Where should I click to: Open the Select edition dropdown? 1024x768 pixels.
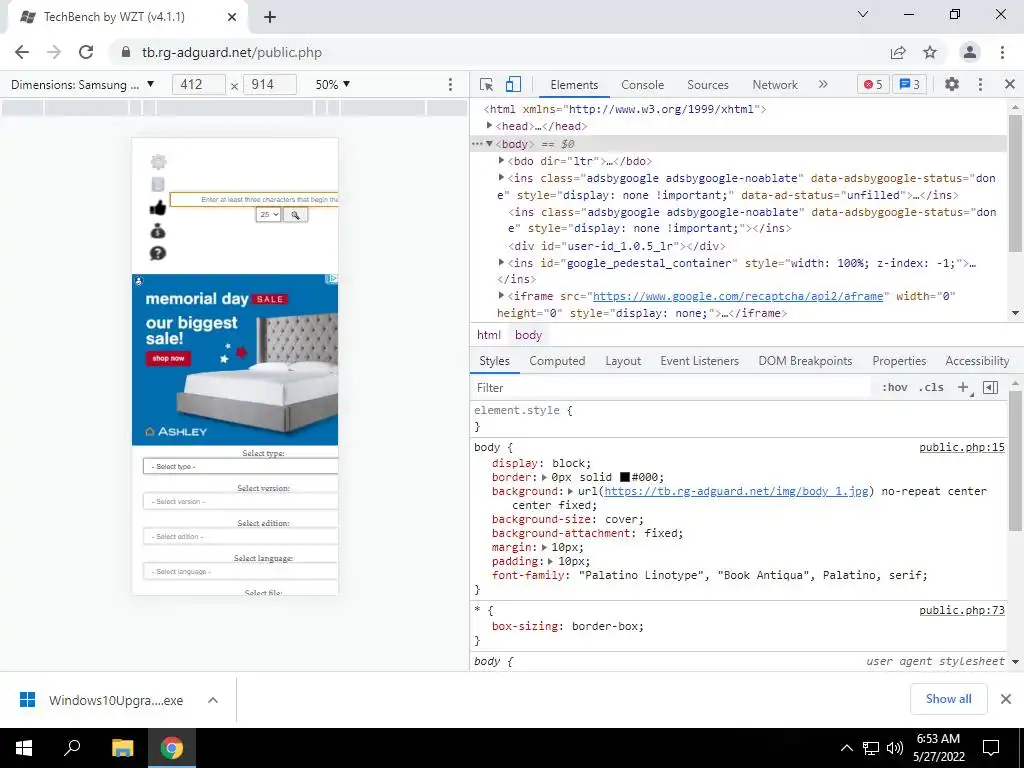240,536
